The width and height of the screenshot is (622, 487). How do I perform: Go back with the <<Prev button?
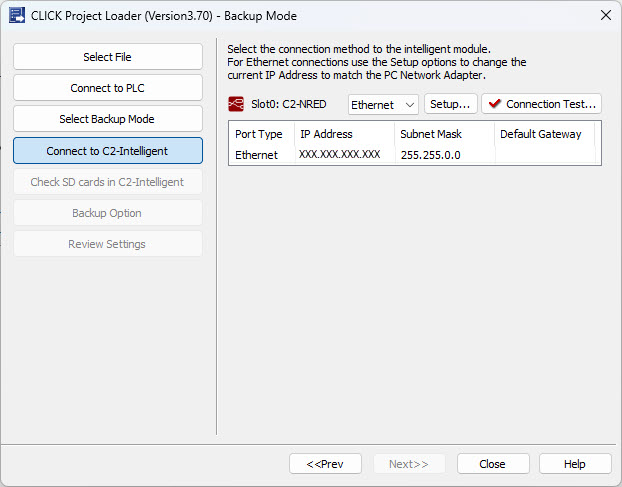(x=325, y=464)
